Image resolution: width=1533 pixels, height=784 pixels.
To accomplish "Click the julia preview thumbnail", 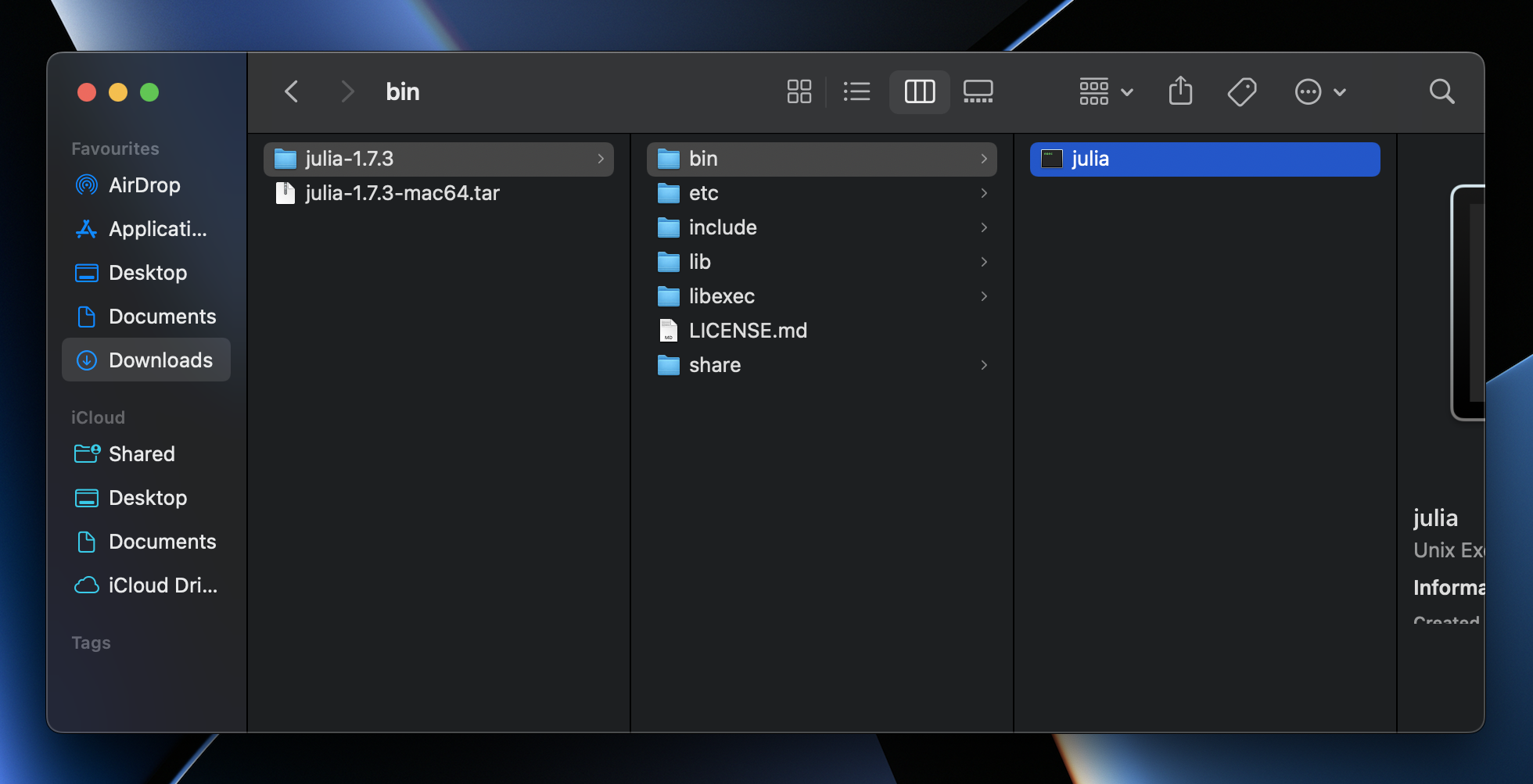I will click(x=1468, y=303).
